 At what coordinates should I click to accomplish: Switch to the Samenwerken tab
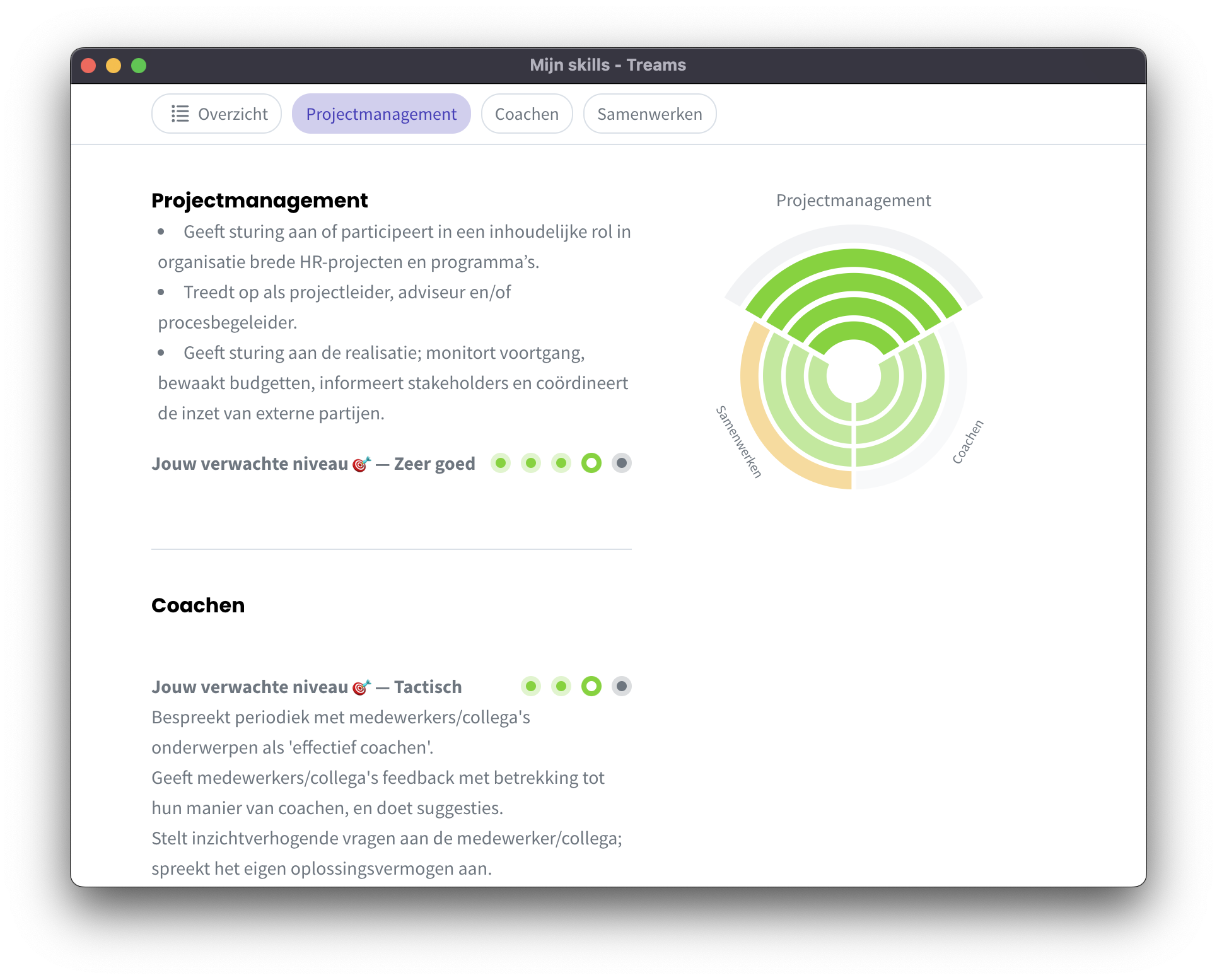coord(649,114)
